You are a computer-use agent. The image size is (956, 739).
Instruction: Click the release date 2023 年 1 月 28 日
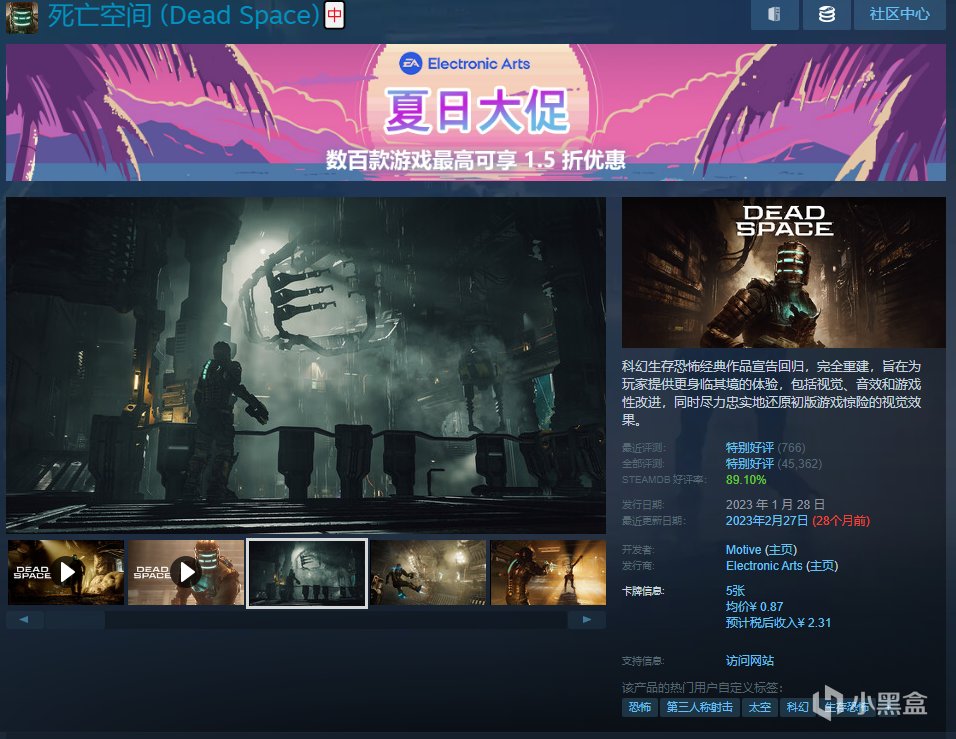(x=775, y=504)
